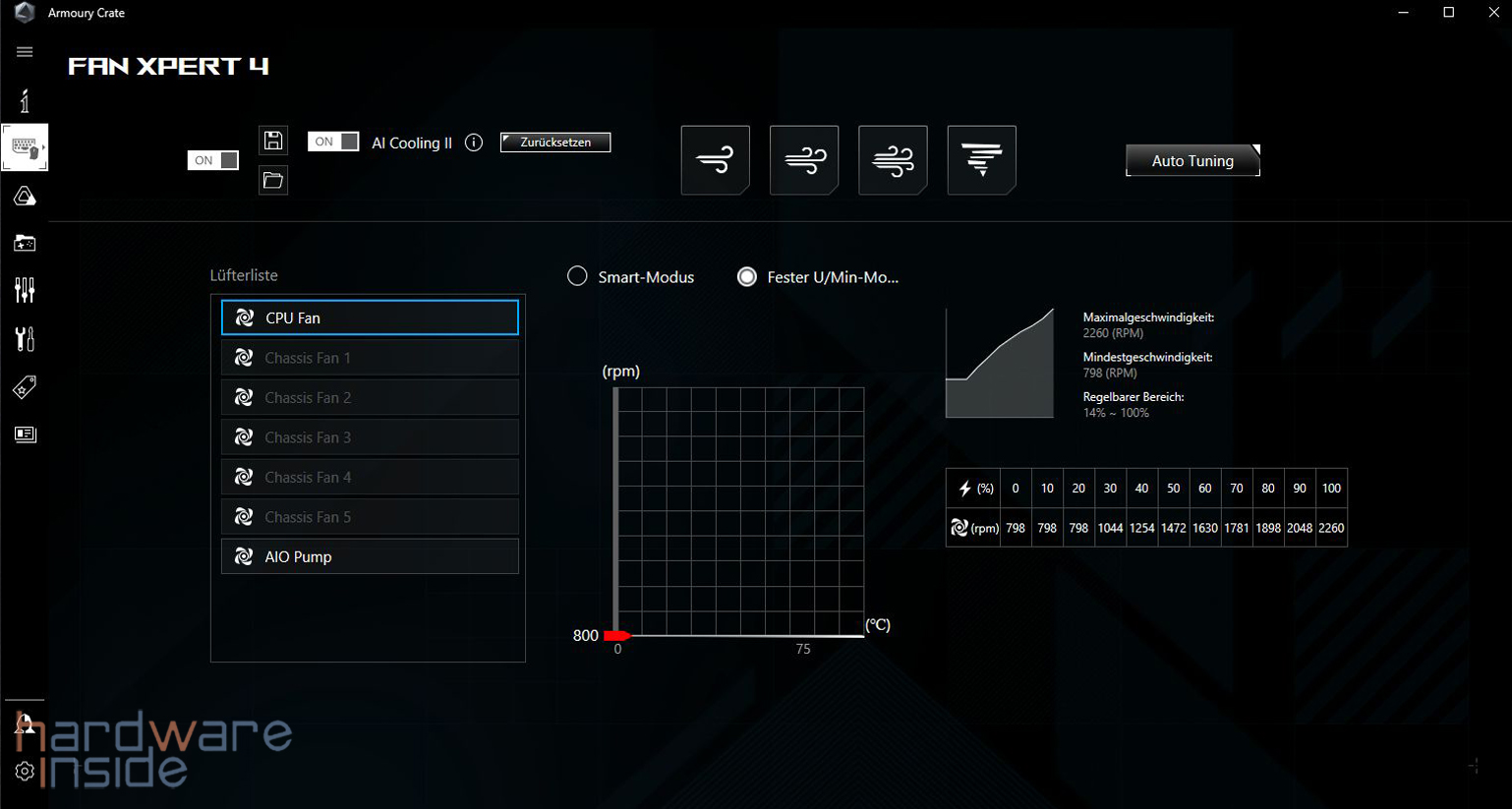Select CPU Fan in the Lüfterliste
1512x809 pixels.
tap(370, 318)
